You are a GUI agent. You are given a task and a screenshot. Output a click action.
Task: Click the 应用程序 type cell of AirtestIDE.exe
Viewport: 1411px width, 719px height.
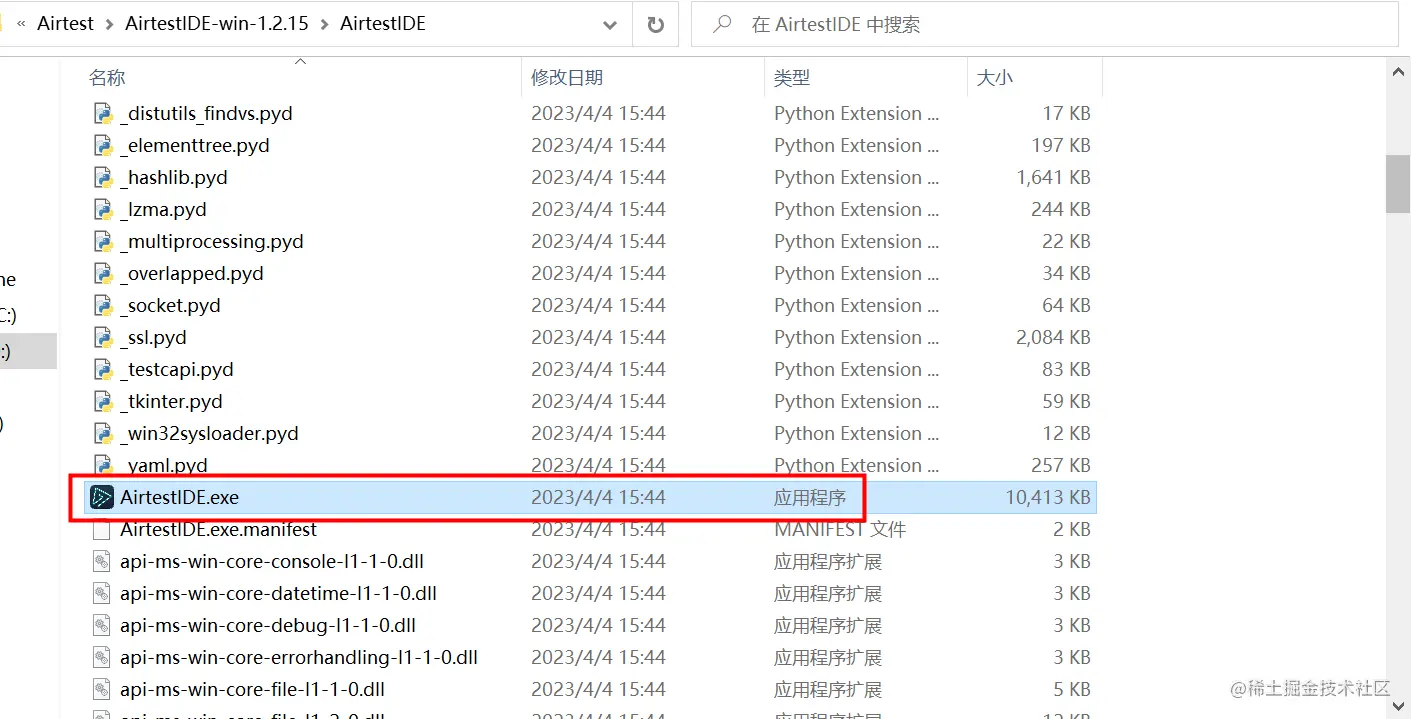tap(810, 497)
